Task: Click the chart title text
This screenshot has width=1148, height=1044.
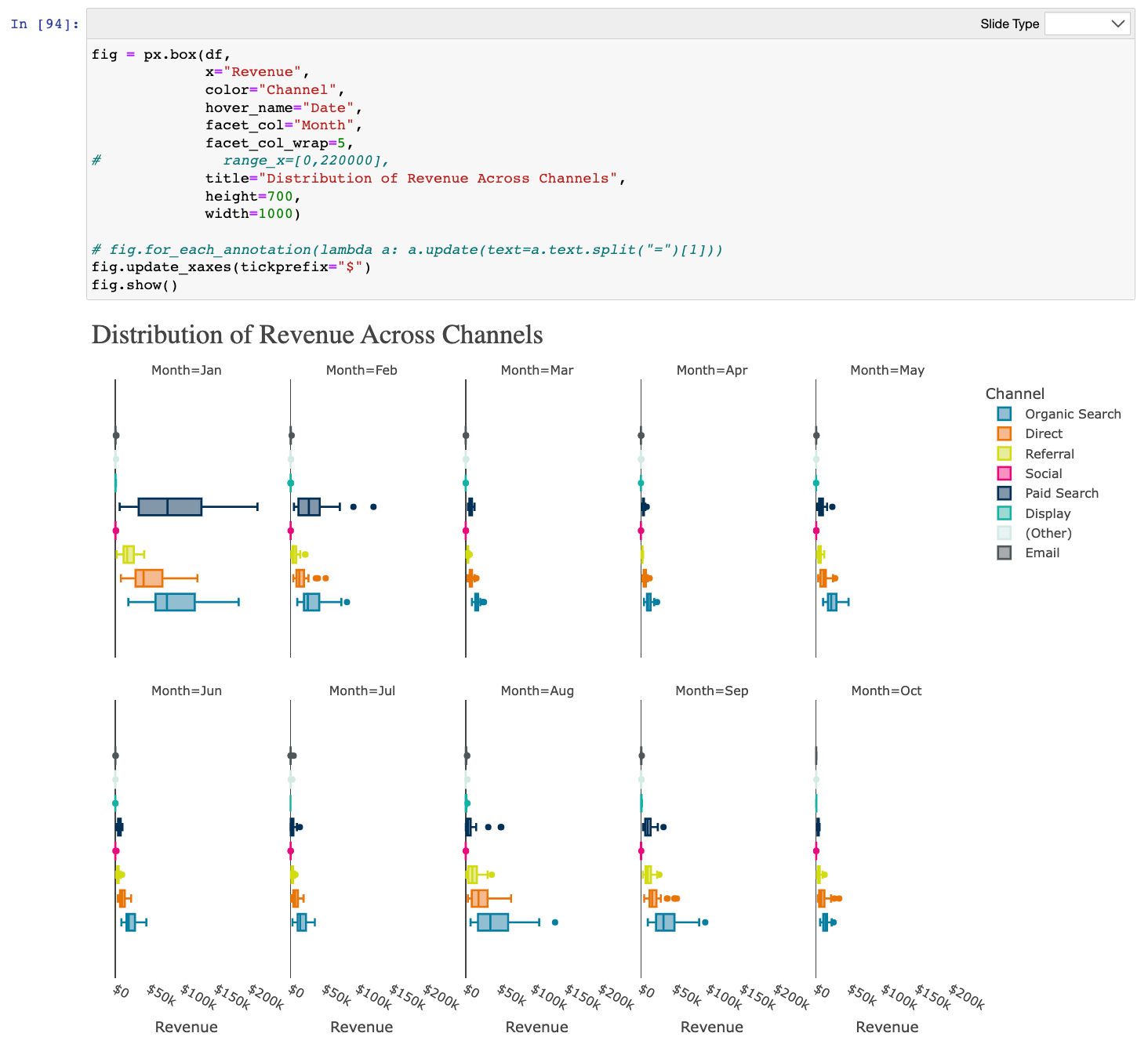Action: [x=317, y=335]
